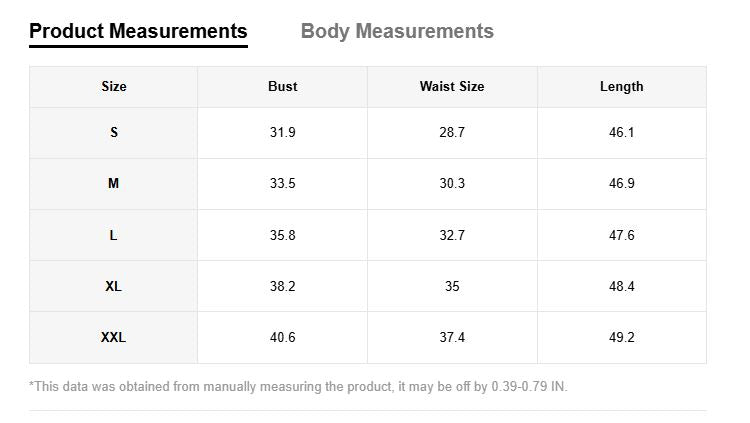Select the size XXL row label
The image size is (750, 423).
114,338
